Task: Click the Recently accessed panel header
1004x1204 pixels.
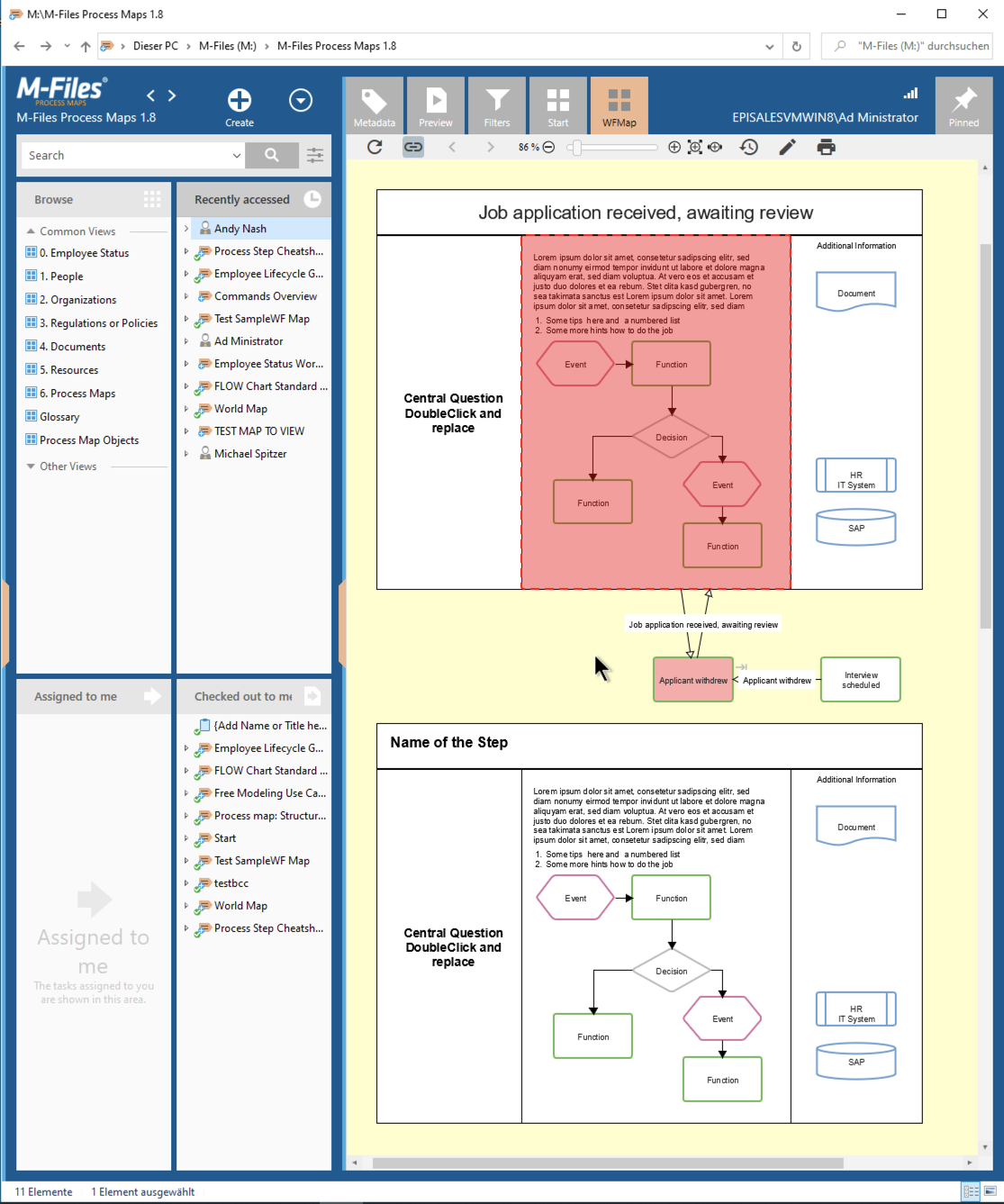Action: pos(254,199)
